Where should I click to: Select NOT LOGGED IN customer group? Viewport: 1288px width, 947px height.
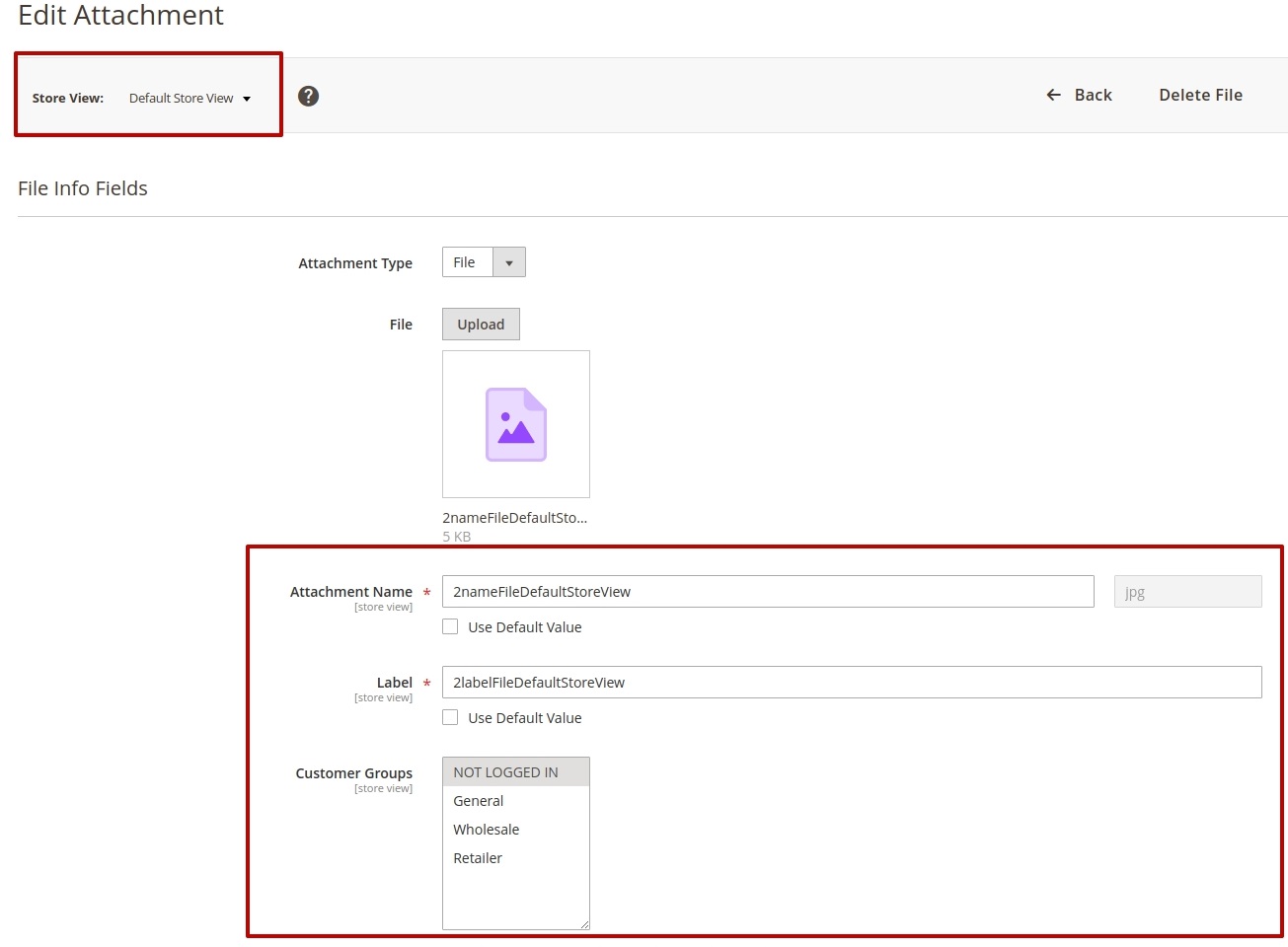(505, 772)
